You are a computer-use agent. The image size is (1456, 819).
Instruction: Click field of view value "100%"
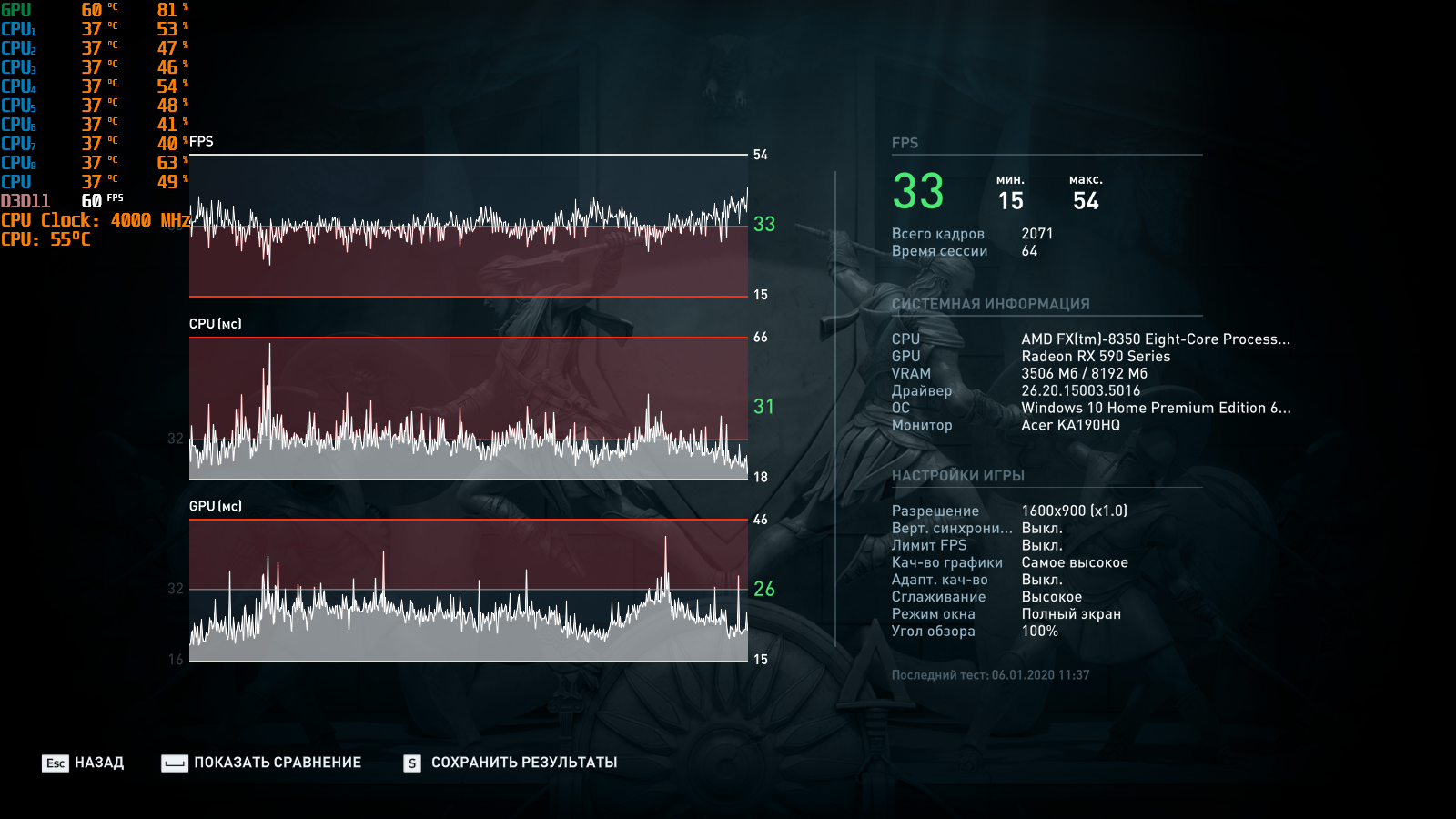[1040, 632]
